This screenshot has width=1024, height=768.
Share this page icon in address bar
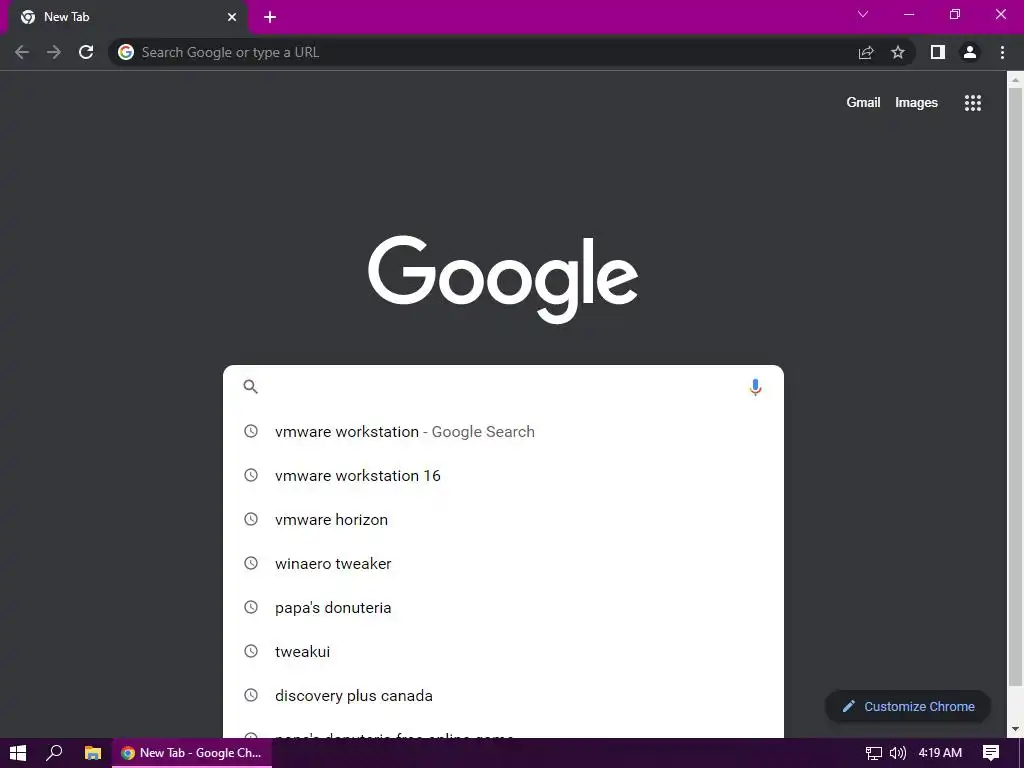click(866, 52)
